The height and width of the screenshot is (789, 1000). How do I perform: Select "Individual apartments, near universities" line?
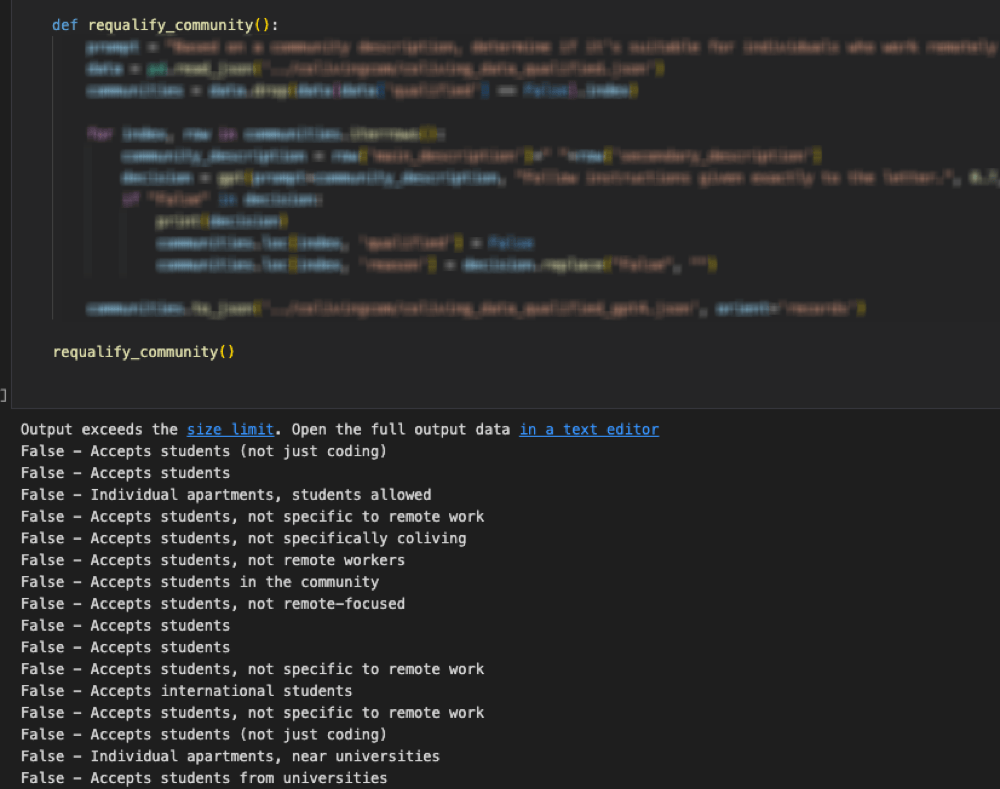point(230,756)
